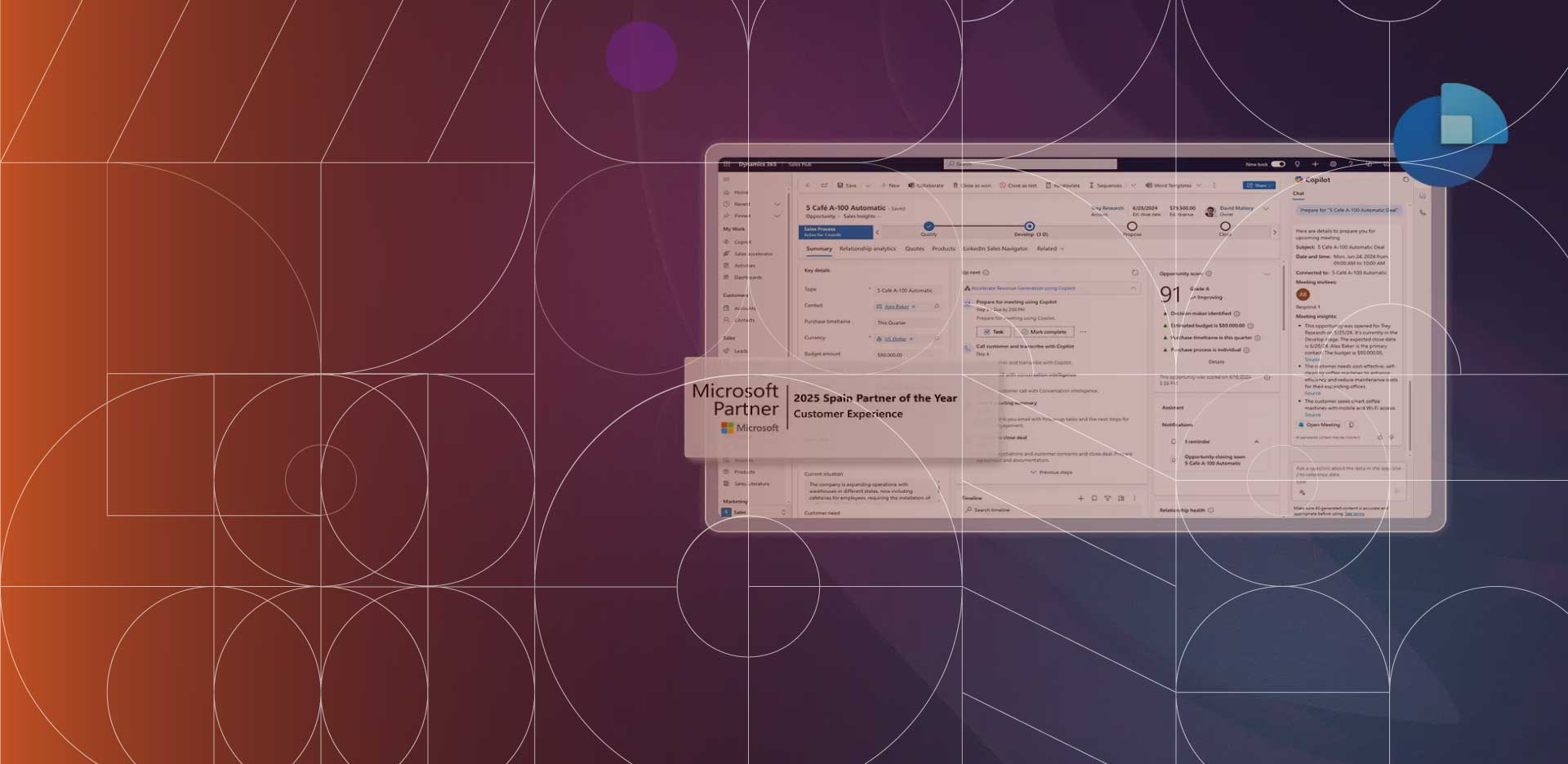Open Leads under Sales

pos(736,351)
